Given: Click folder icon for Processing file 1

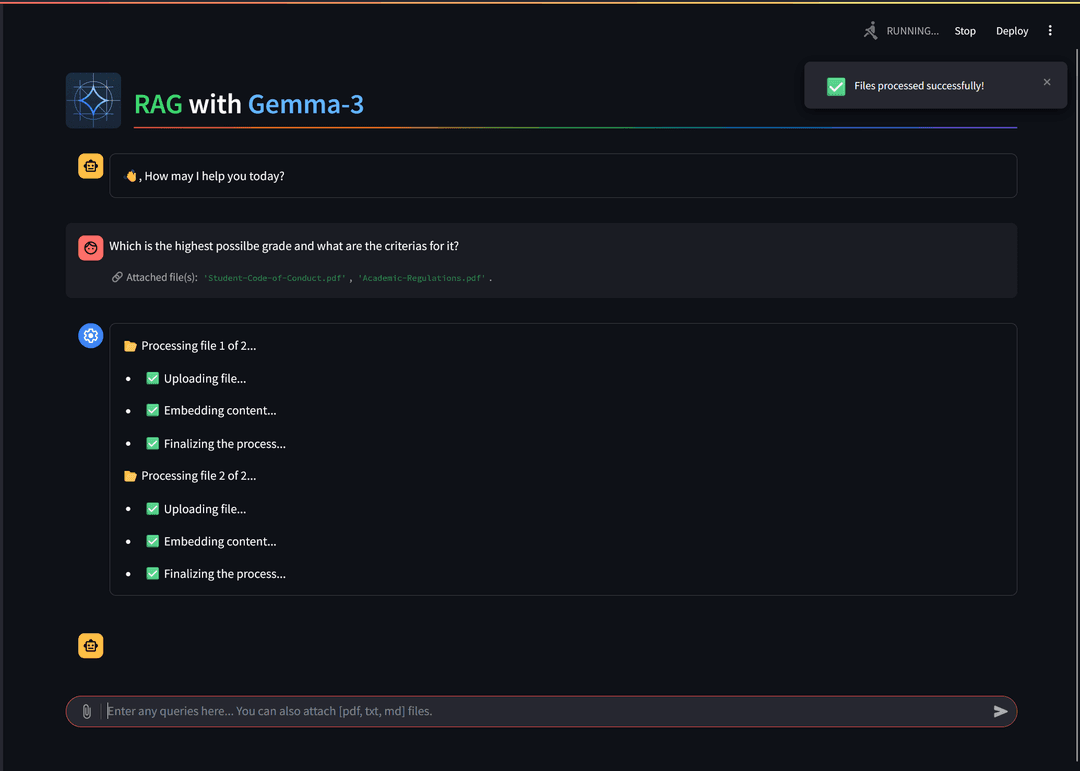Looking at the screenshot, I should point(130,346).
